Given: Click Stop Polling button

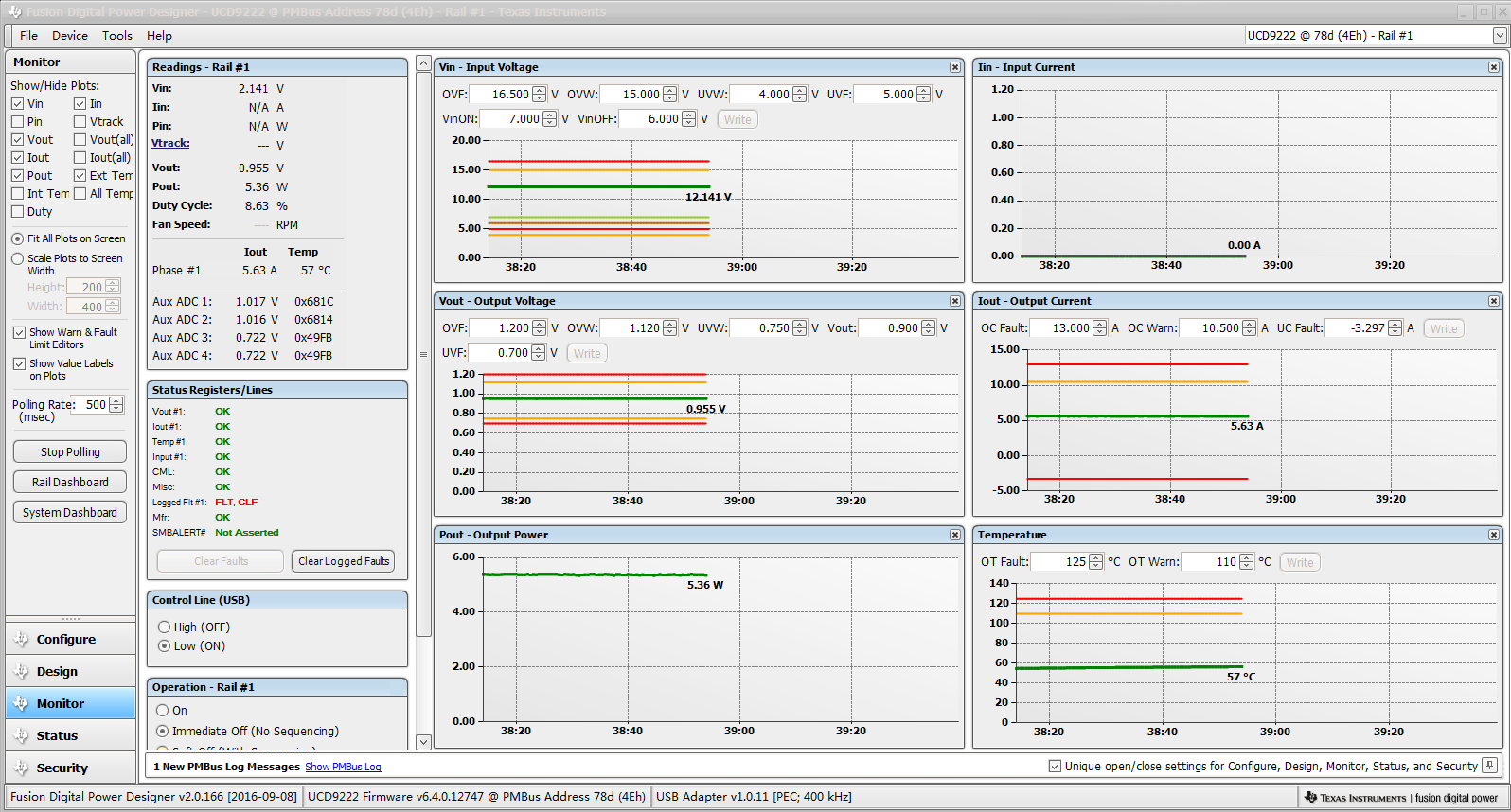Looking at the screenshot, I should click(x=70, y=452).
